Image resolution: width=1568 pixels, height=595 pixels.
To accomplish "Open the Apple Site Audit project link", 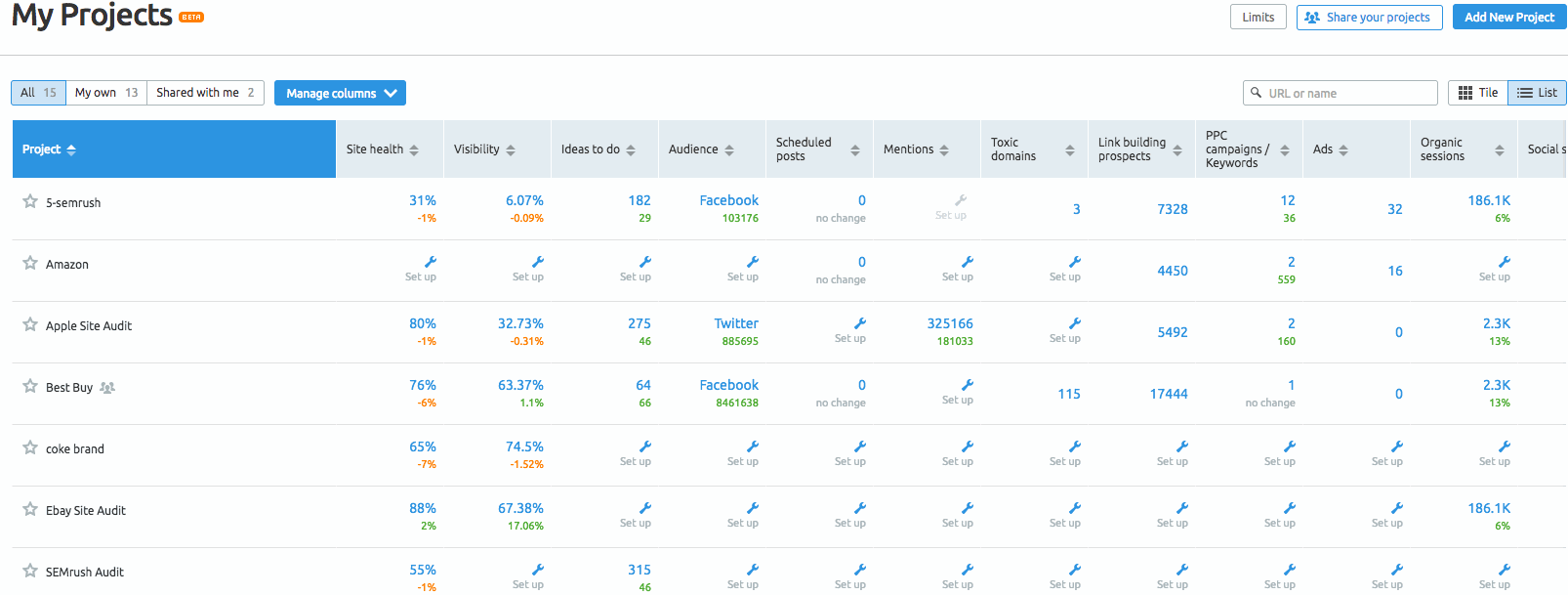I will [89, 326].
